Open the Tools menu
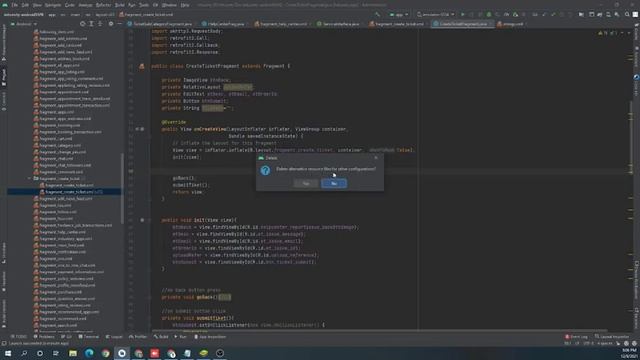This screenshot has height=360, width=640. [144, 5]
